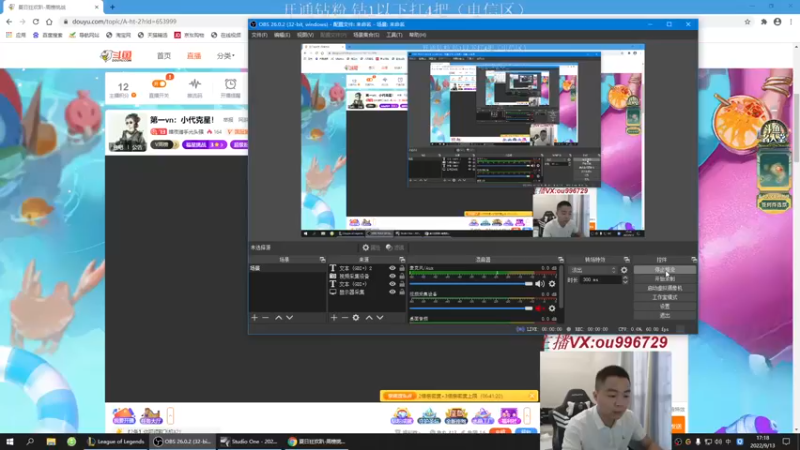Move source down in Sources panel

click(380, 317)
